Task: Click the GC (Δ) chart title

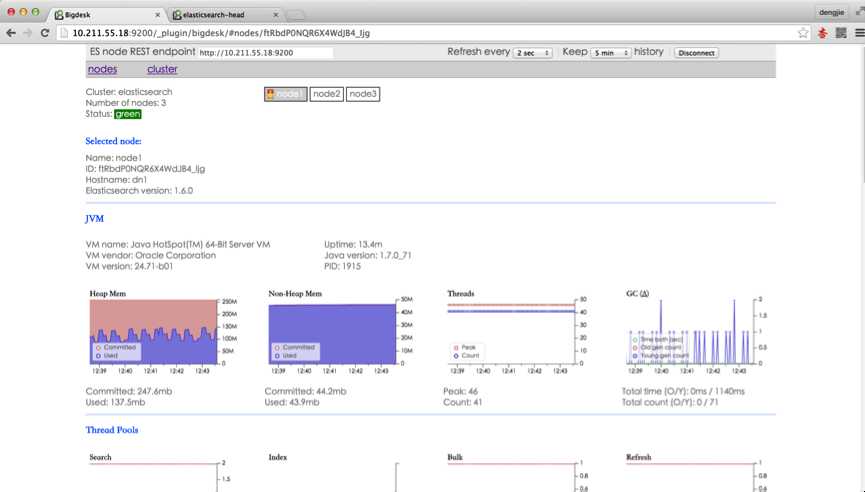Action: pos(637,293)
